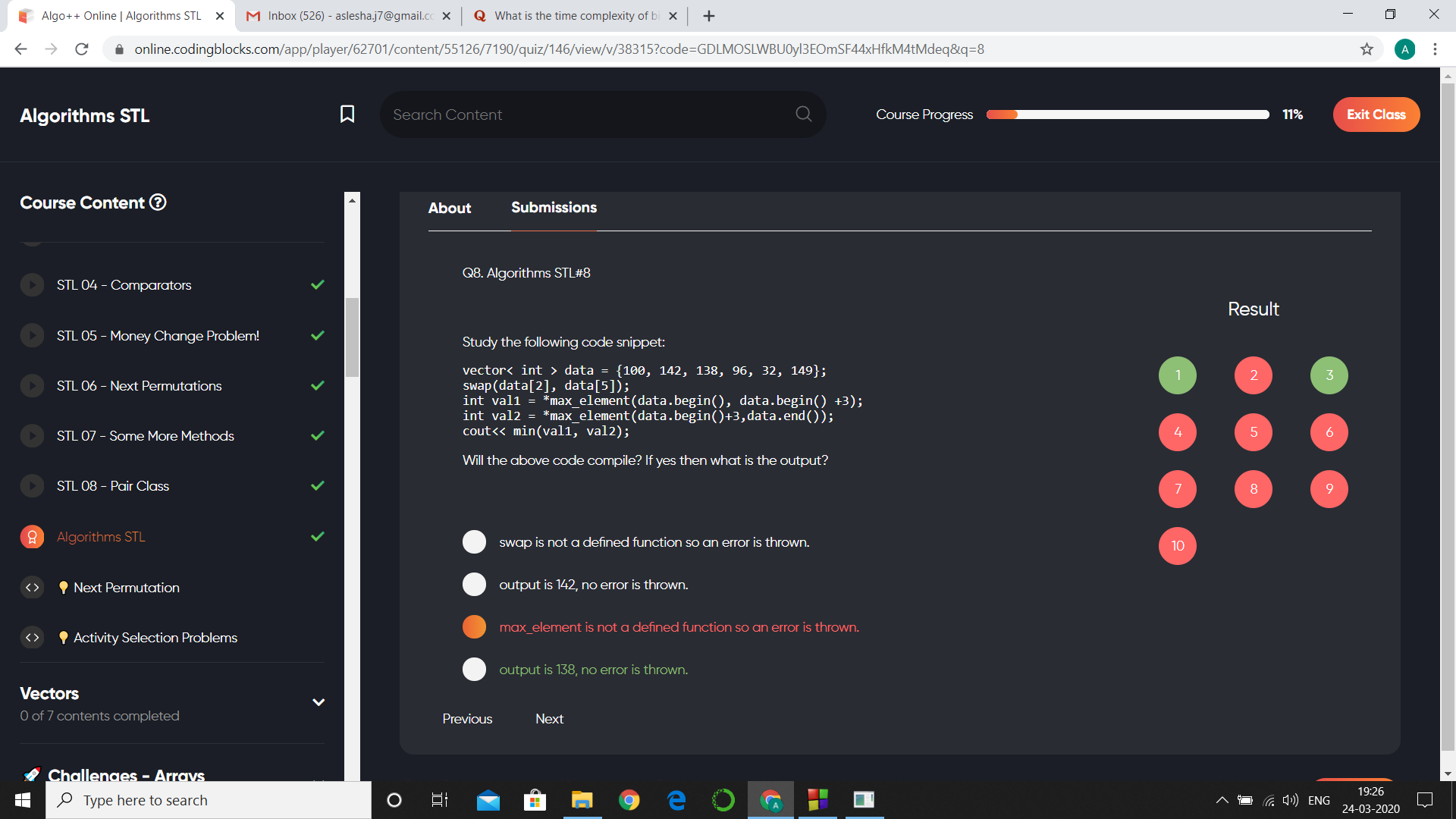Jump to question 6 result circle
Image resolution: width=1456 pixels, height=819 pixels.
[x=1329, y=432]
